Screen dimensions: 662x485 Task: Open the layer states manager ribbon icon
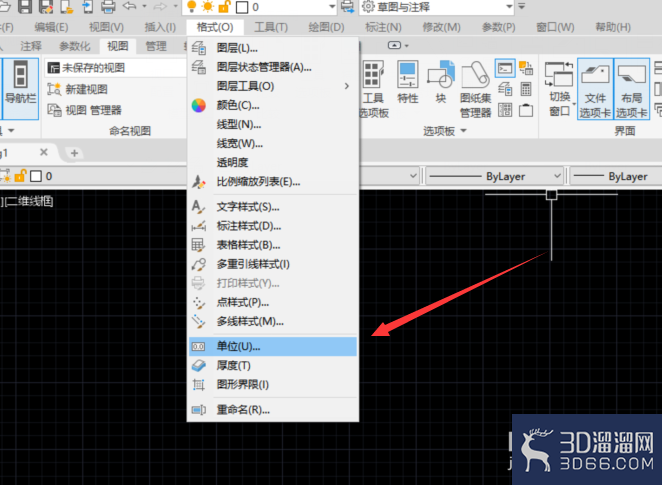(505, 89)
